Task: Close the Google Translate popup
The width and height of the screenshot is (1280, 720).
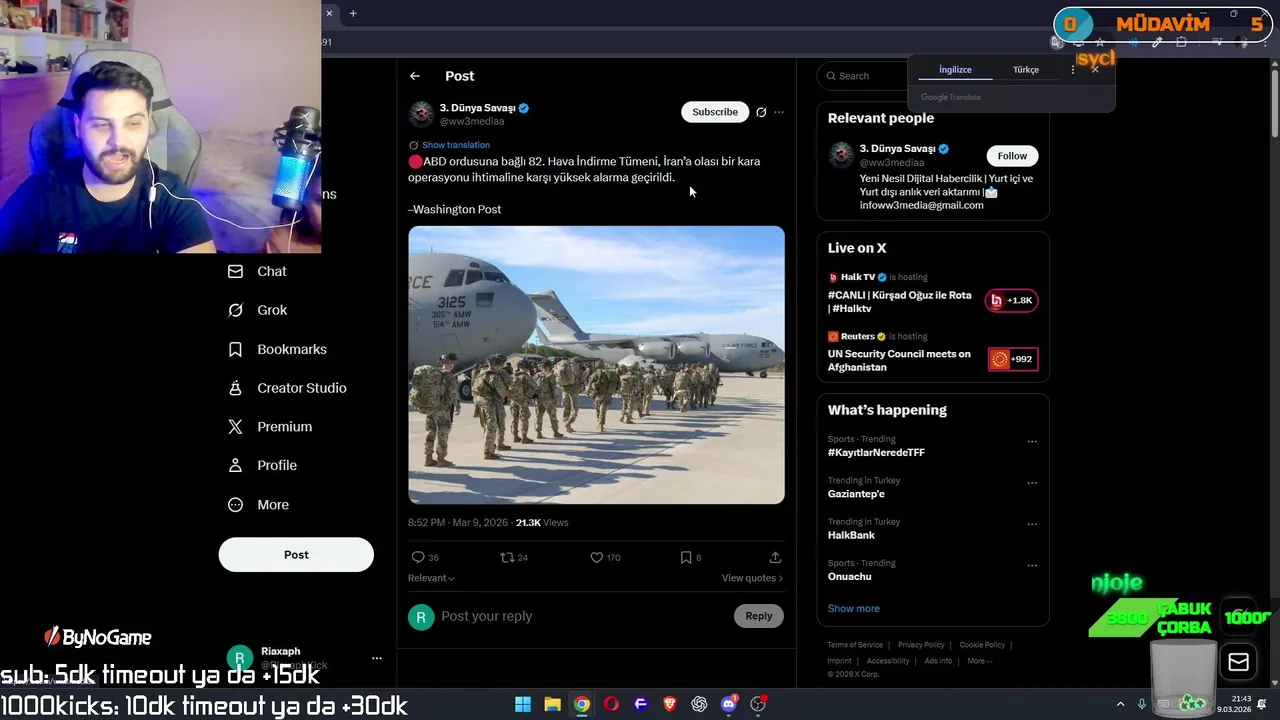Action: (1095, 70)
